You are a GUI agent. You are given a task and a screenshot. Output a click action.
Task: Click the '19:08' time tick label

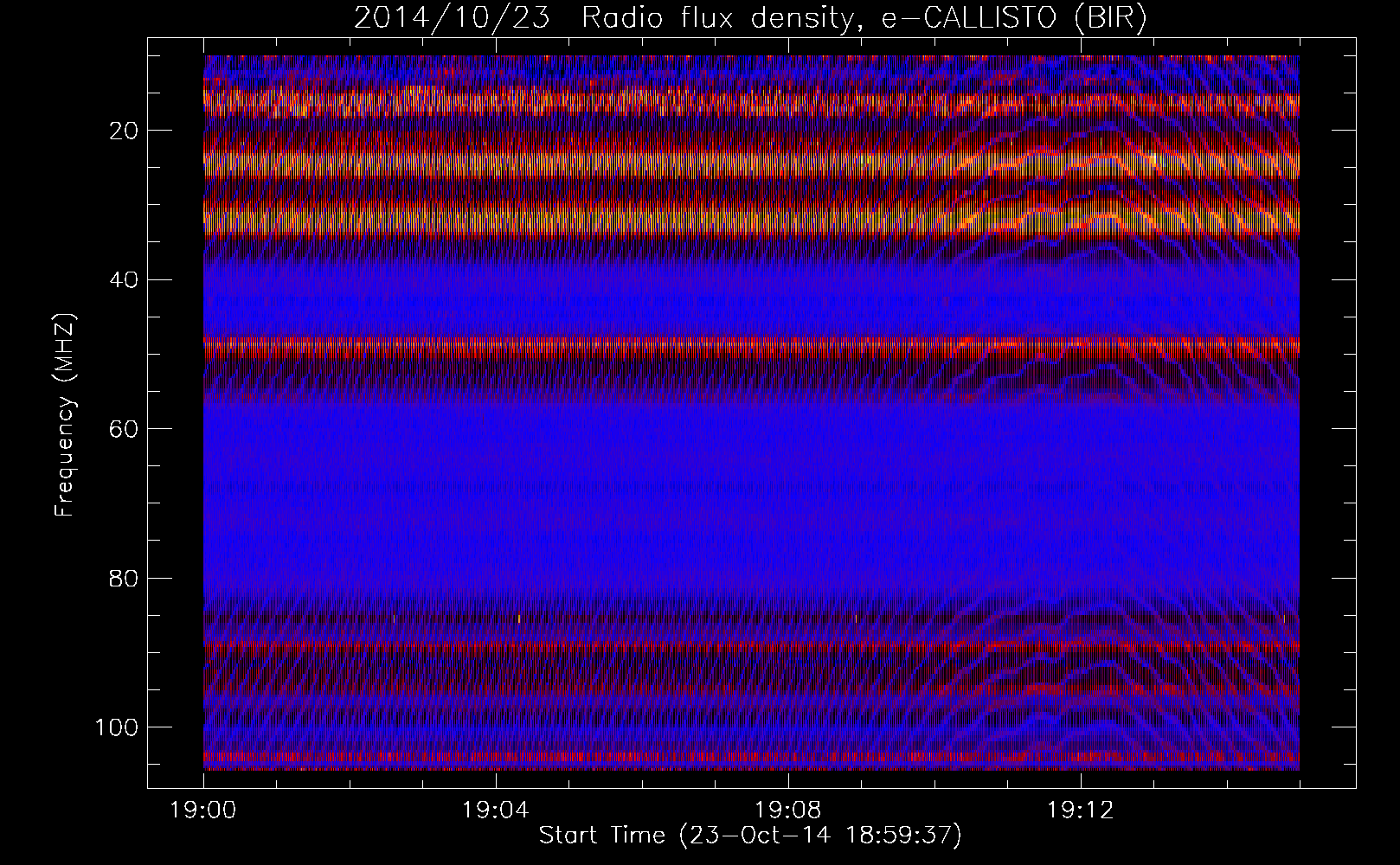(x=787, y=811)
